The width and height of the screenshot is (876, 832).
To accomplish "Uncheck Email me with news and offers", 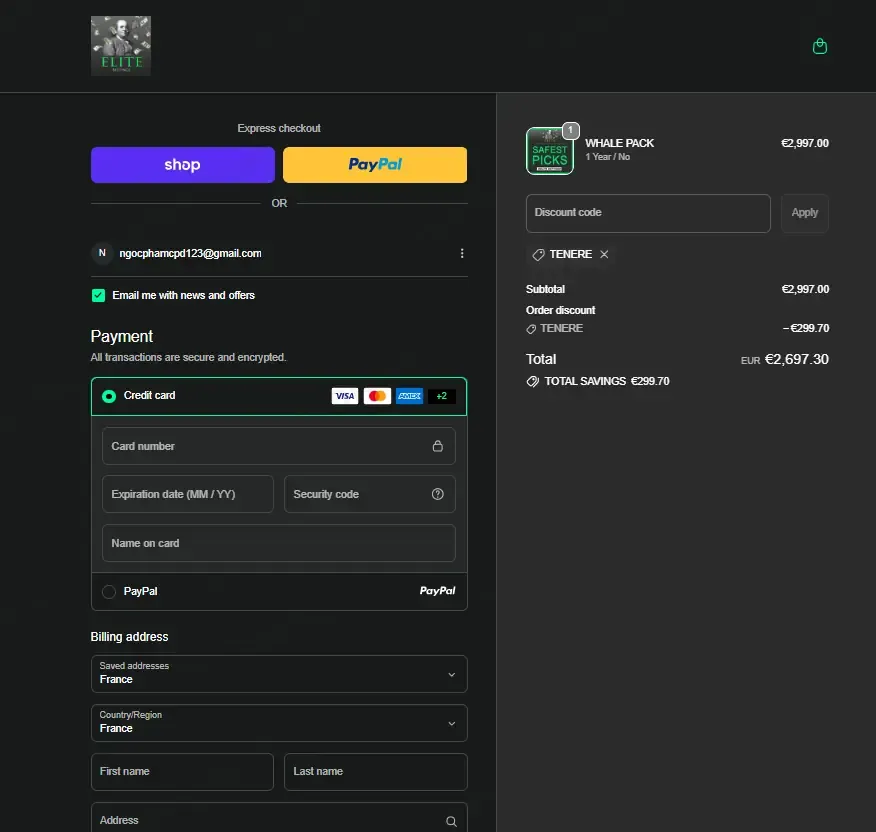I will coord(98,295).
